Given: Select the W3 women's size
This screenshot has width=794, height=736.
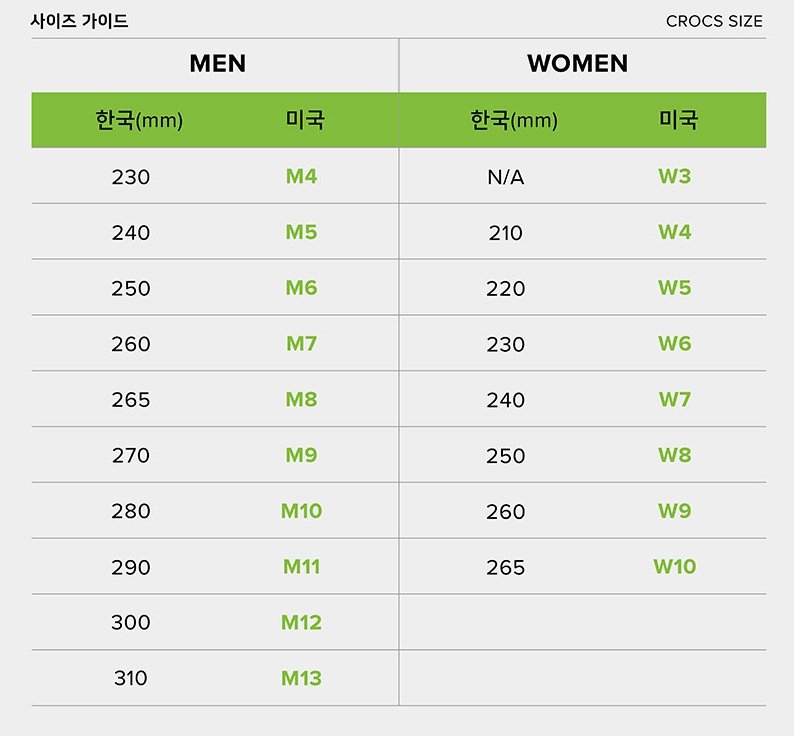Looking at the screenshot, I should (x=674, y=177).
